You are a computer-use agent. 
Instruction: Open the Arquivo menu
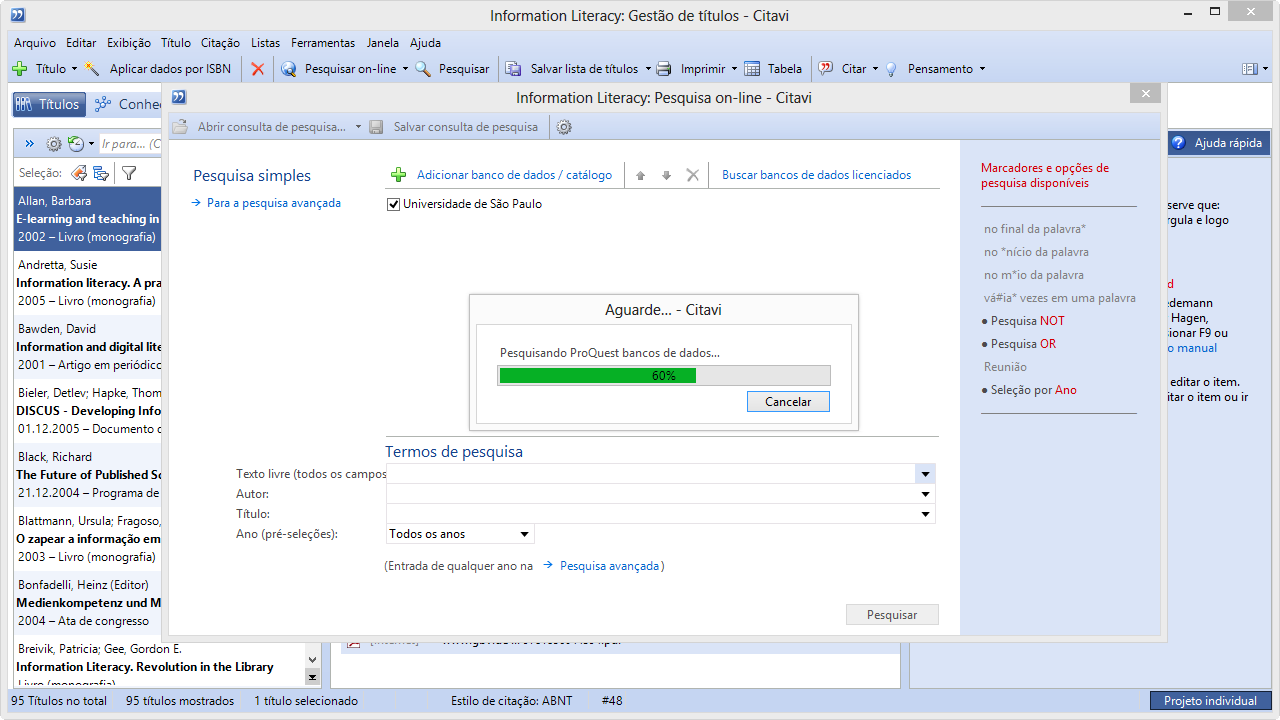click(35, 43)
